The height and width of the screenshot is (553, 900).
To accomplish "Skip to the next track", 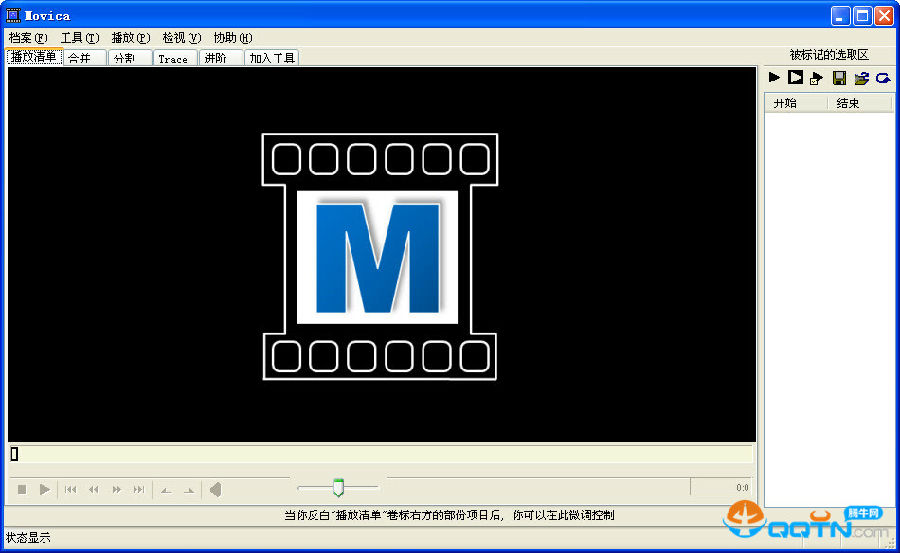I will click(139, 489).
